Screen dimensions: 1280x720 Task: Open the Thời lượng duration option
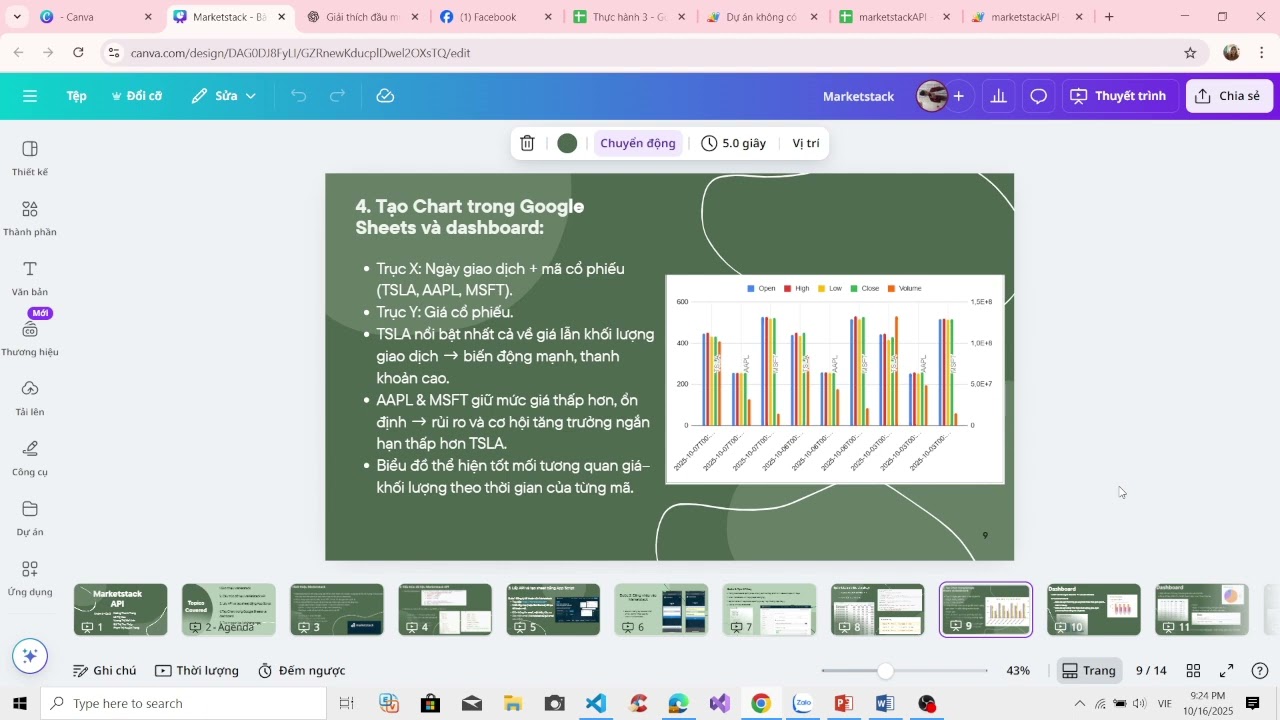pos(197,671)
